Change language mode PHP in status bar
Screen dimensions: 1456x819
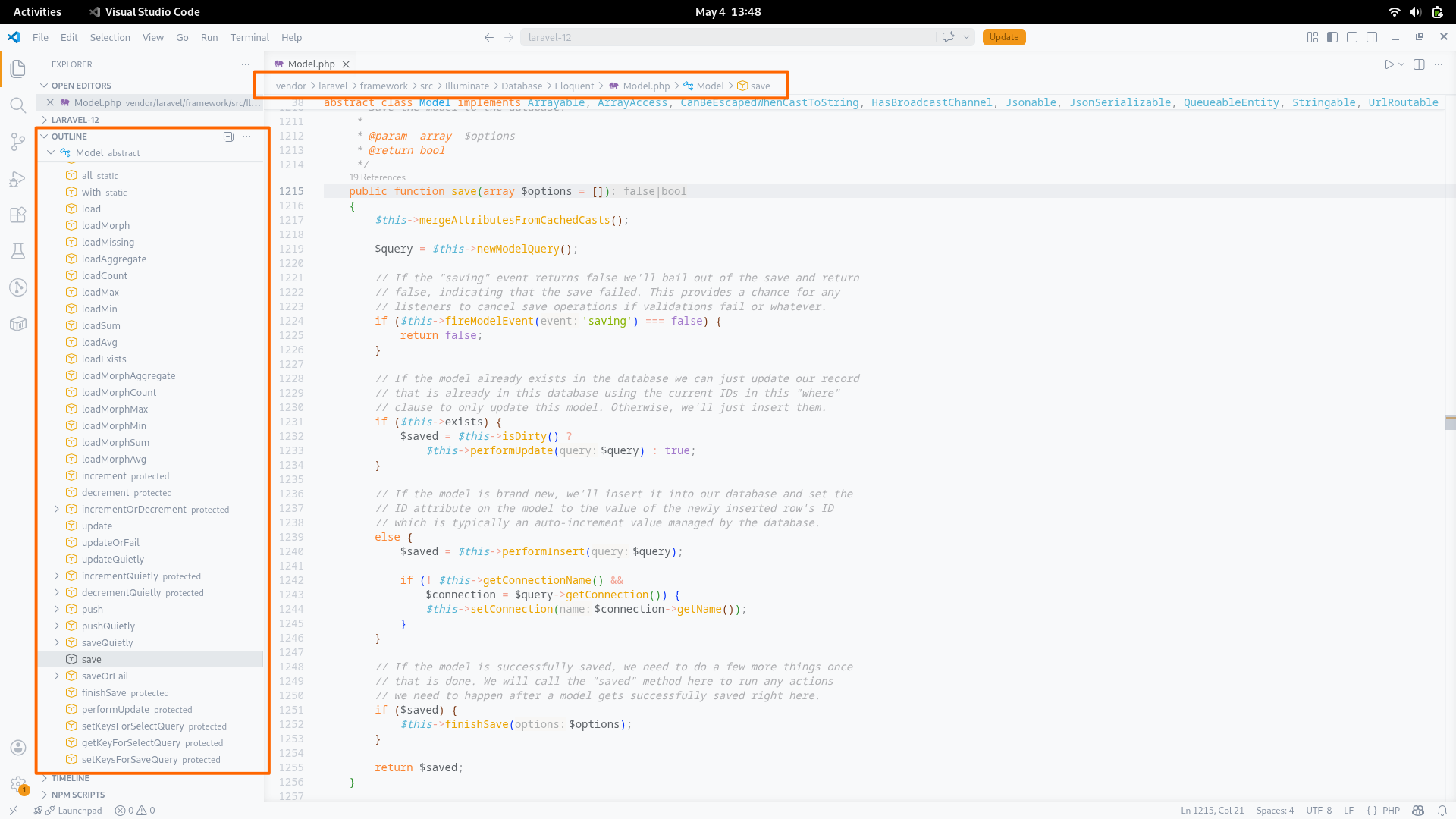pyautogui.click(x=1391, y=811)
